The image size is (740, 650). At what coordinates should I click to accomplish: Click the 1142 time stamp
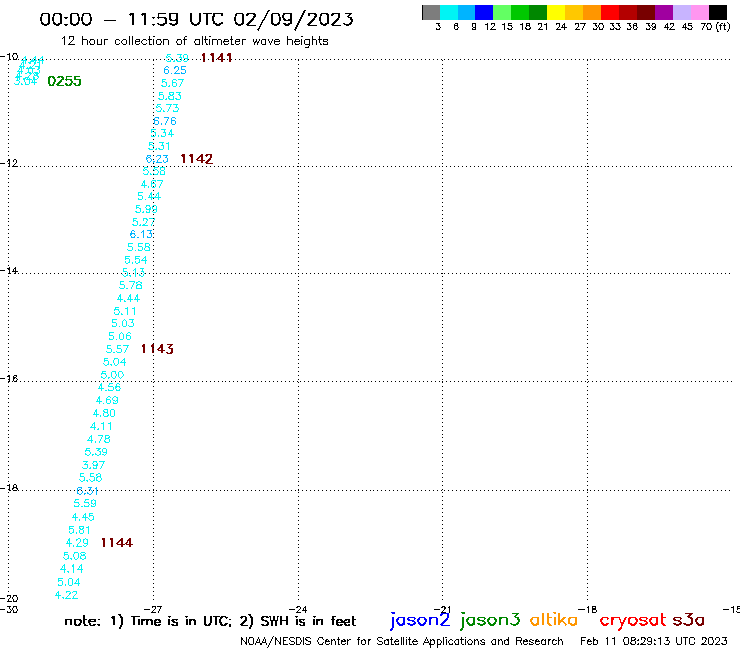(196, 159)
